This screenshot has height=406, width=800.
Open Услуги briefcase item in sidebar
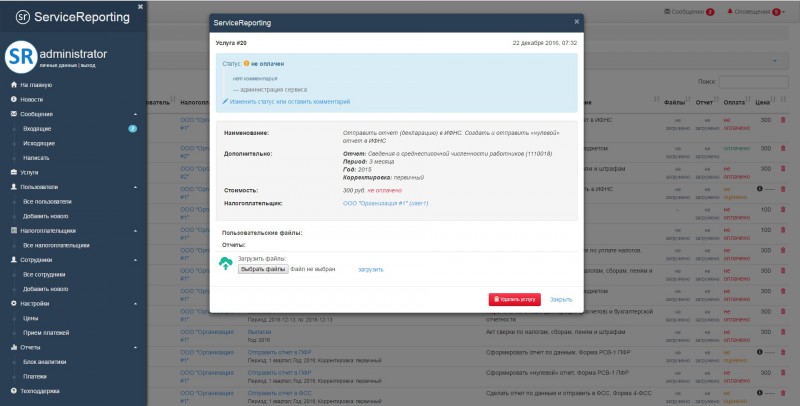click(24, 172)
